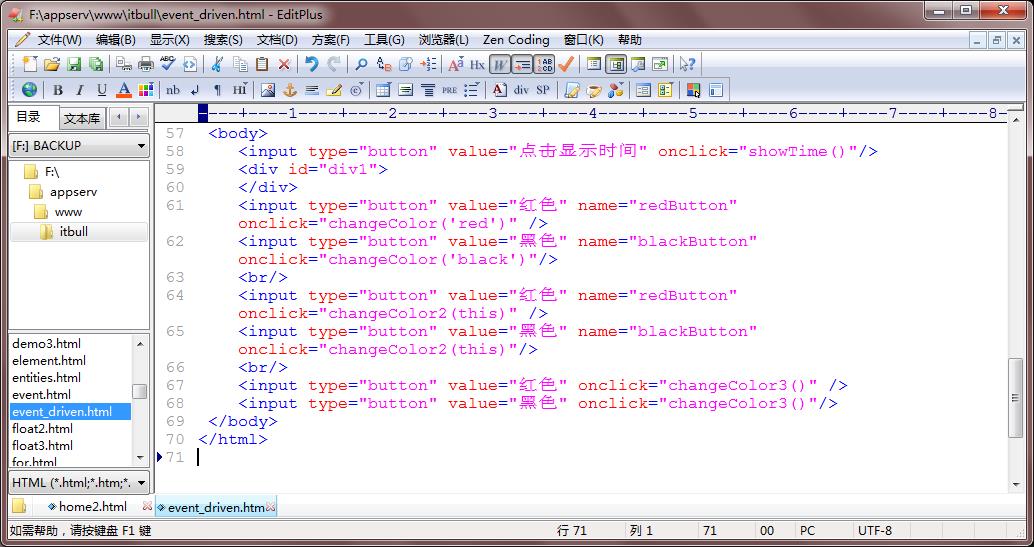The image size is (1034, 547).
Task: Create a new document with the New icon
Action: pos(30,64)
